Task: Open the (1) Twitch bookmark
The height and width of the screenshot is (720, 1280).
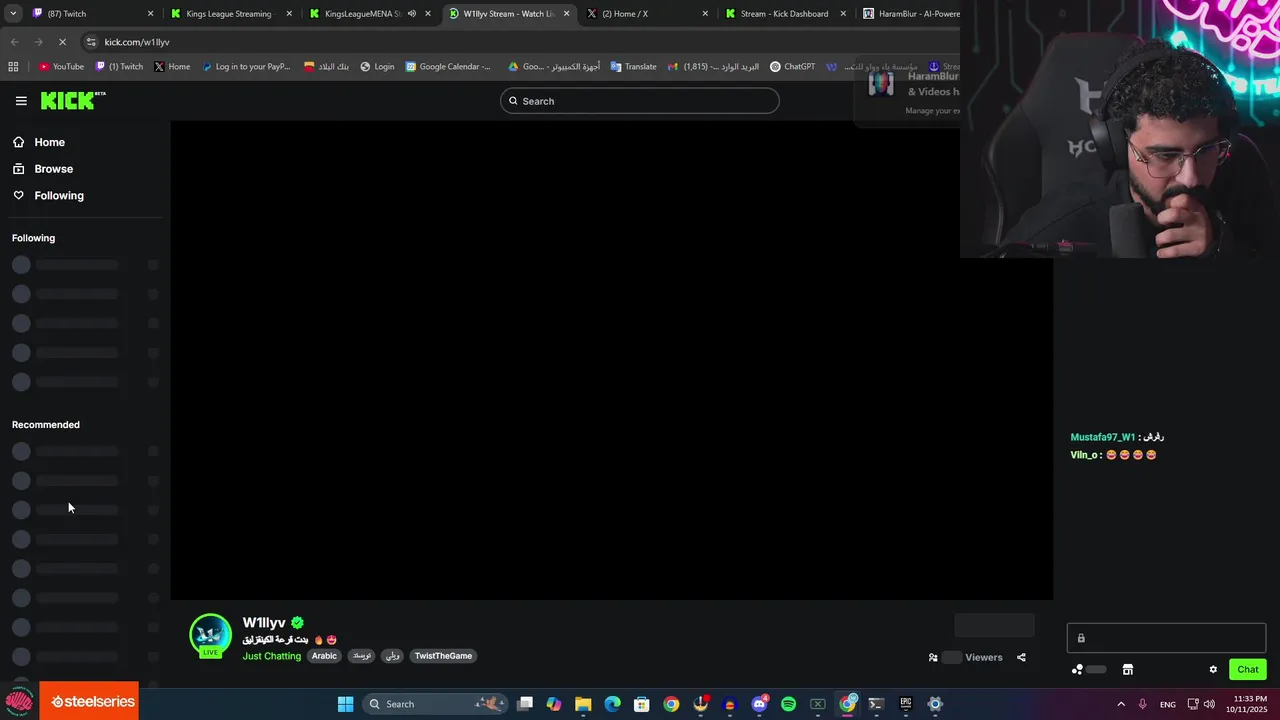Action: pyautogui.click(x=119, y=67)
